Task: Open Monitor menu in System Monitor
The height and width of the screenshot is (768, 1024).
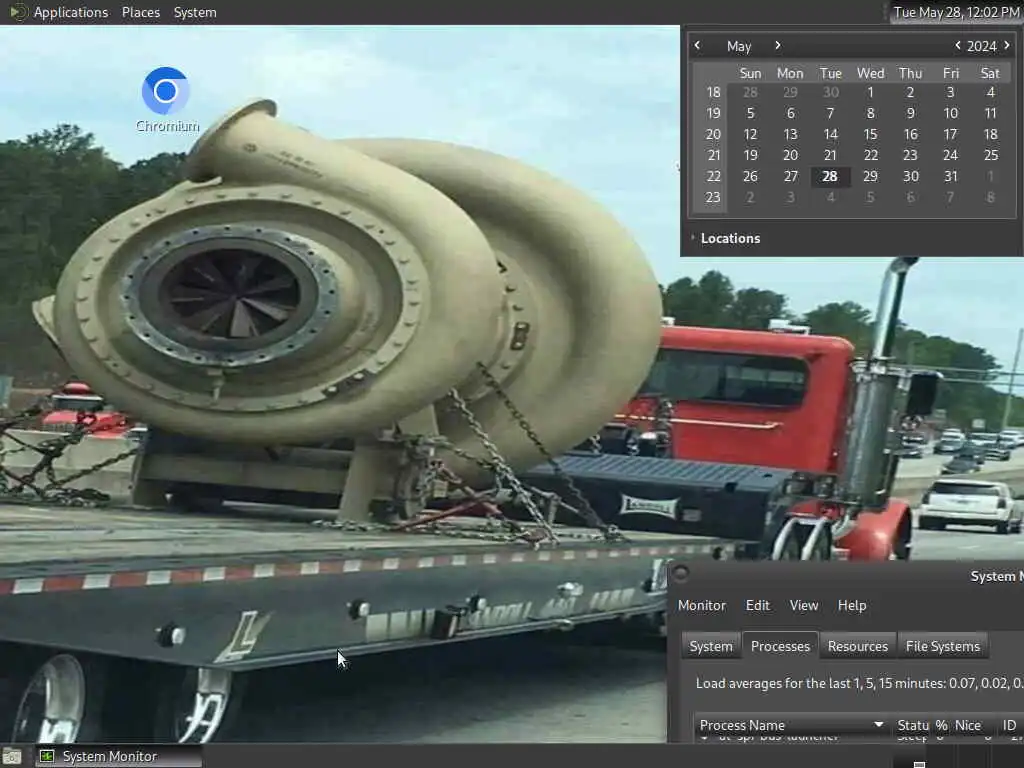Action: (x=701, y=605)
